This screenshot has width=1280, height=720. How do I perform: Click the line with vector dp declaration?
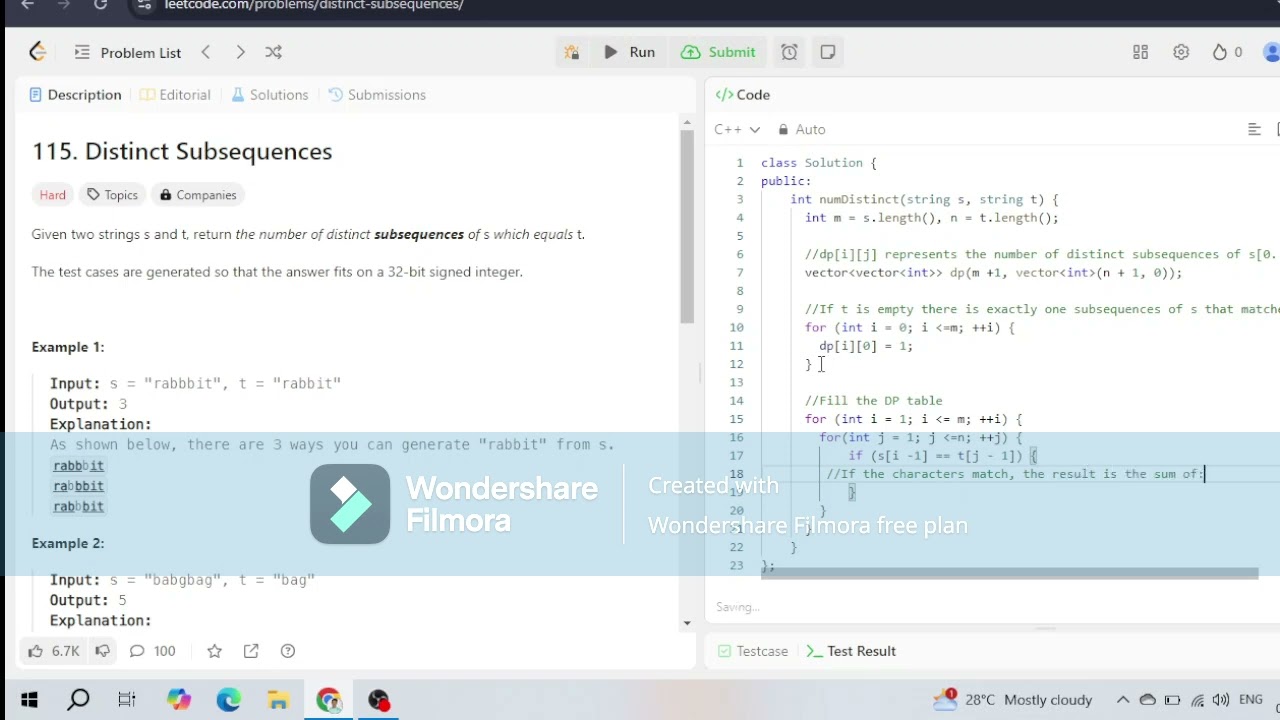pos(993,273)
